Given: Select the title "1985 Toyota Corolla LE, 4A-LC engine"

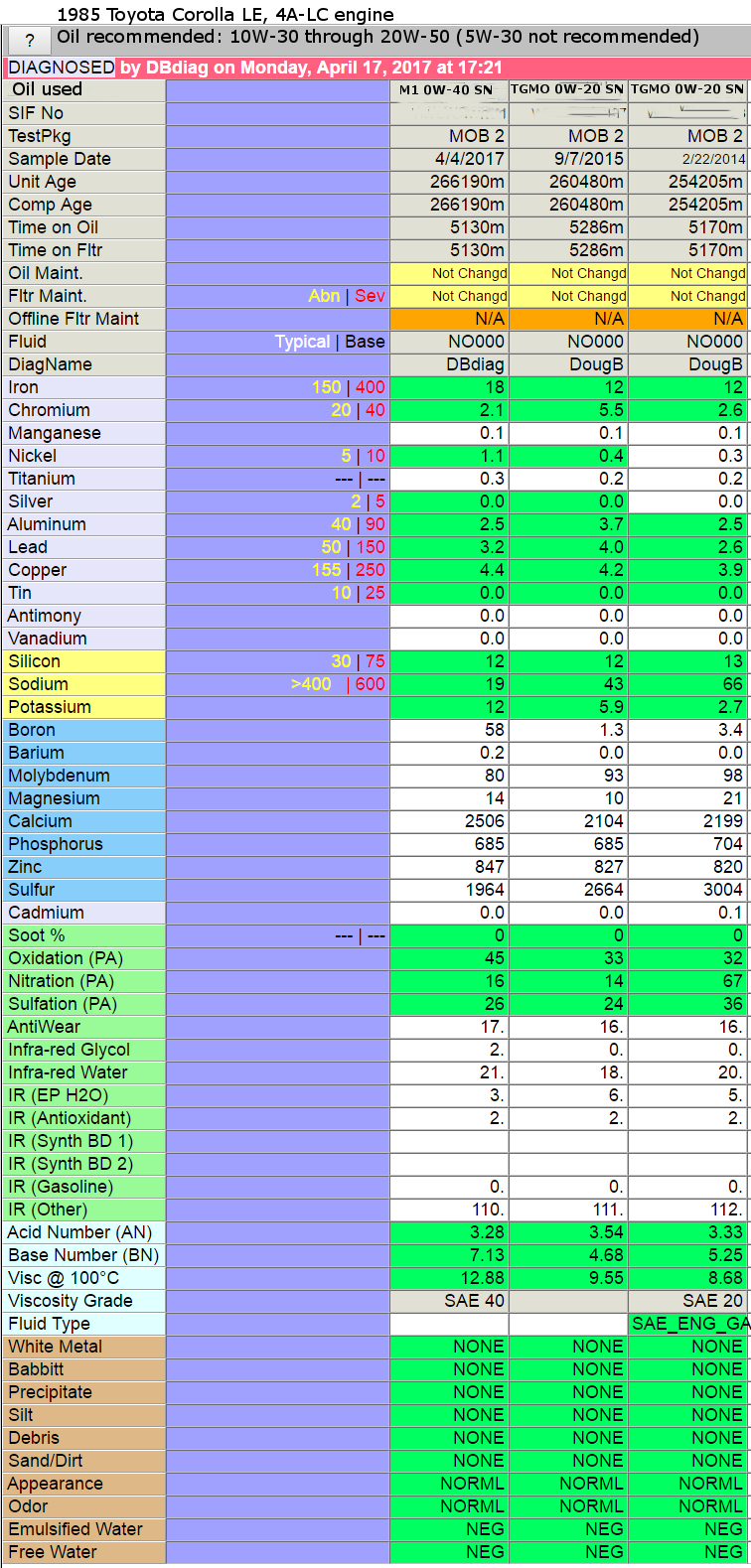Looking at the screenshot, I should pos(225,15).
